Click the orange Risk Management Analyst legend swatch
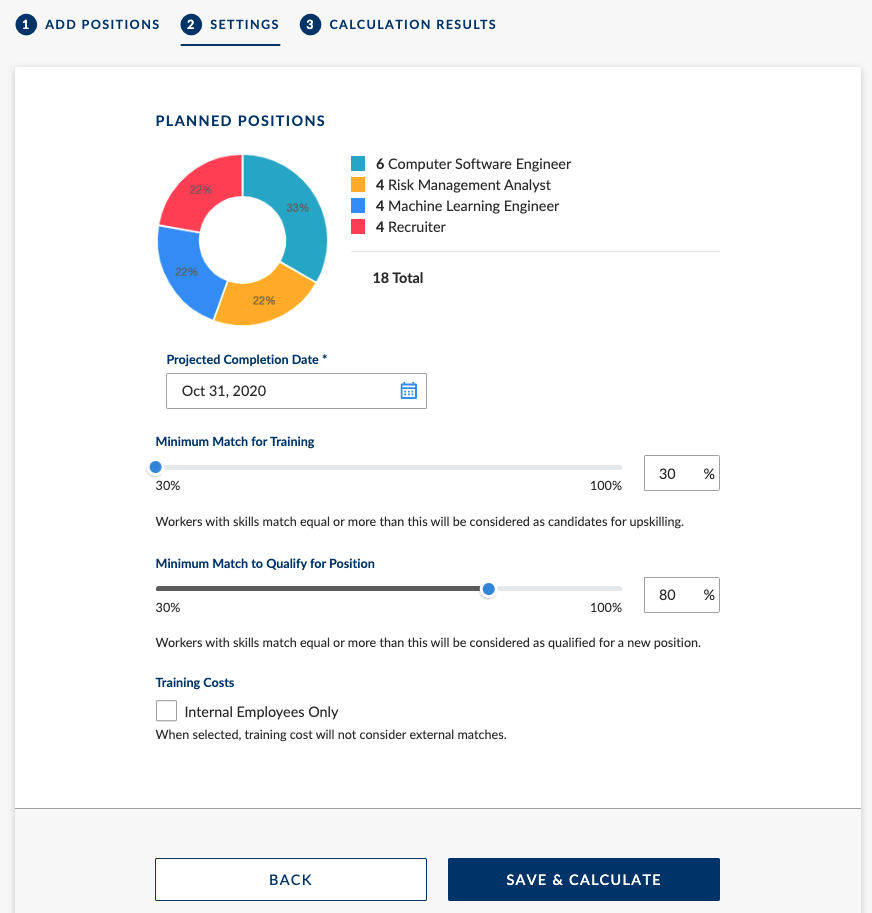Screen dimensions: 872x913 coord(358,185)
